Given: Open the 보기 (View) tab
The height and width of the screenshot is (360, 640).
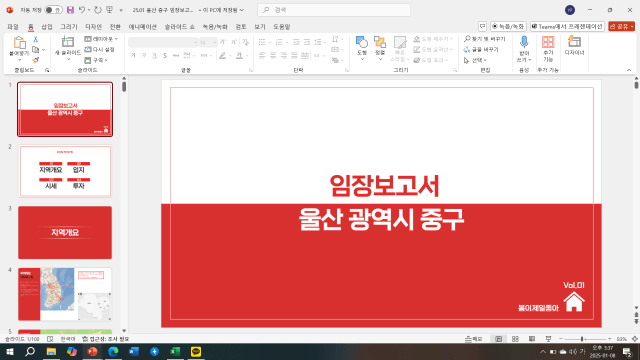Looking at the screenshot, I should pos(260,27).
